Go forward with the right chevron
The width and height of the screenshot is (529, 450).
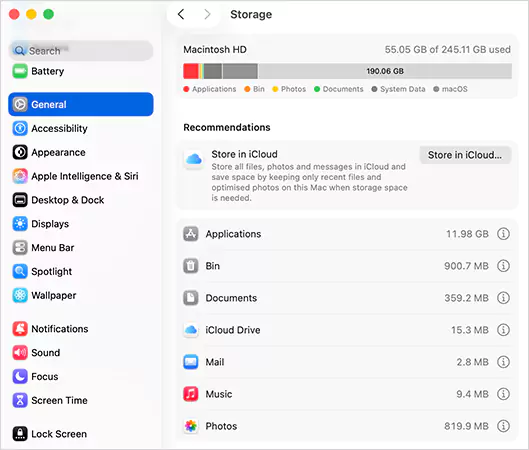[207, 14]
